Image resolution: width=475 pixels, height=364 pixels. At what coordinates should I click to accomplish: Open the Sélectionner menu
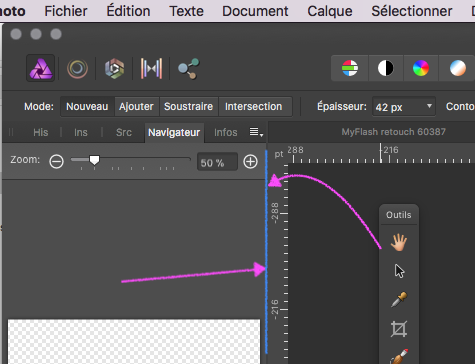pos(412,11)
